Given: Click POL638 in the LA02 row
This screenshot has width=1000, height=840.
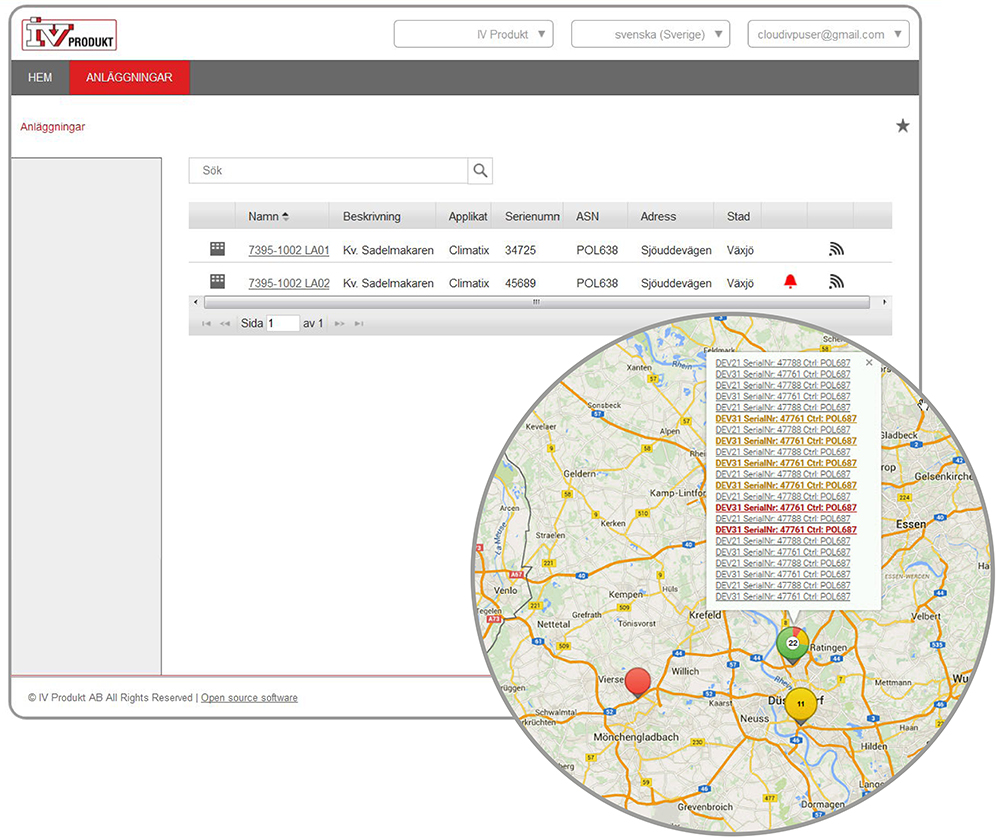Looking at the screenshot, I should [x=597, y=283].
